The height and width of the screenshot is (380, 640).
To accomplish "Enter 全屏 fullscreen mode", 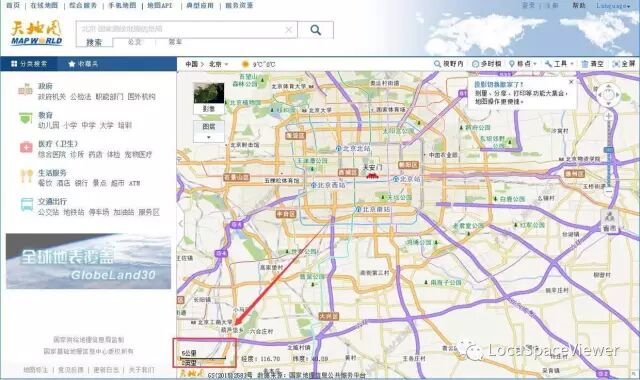I will coord(624,64).
